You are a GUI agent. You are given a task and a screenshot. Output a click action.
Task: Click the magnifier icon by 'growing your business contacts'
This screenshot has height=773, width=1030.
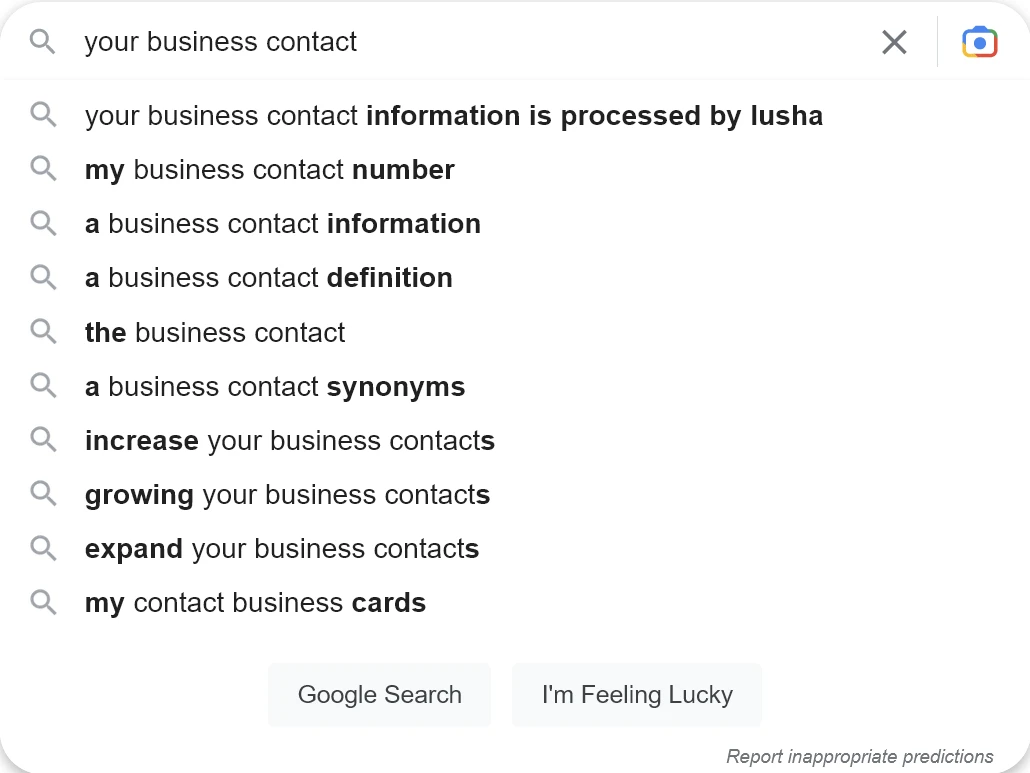pyautogui.click(x=43, y=494)
